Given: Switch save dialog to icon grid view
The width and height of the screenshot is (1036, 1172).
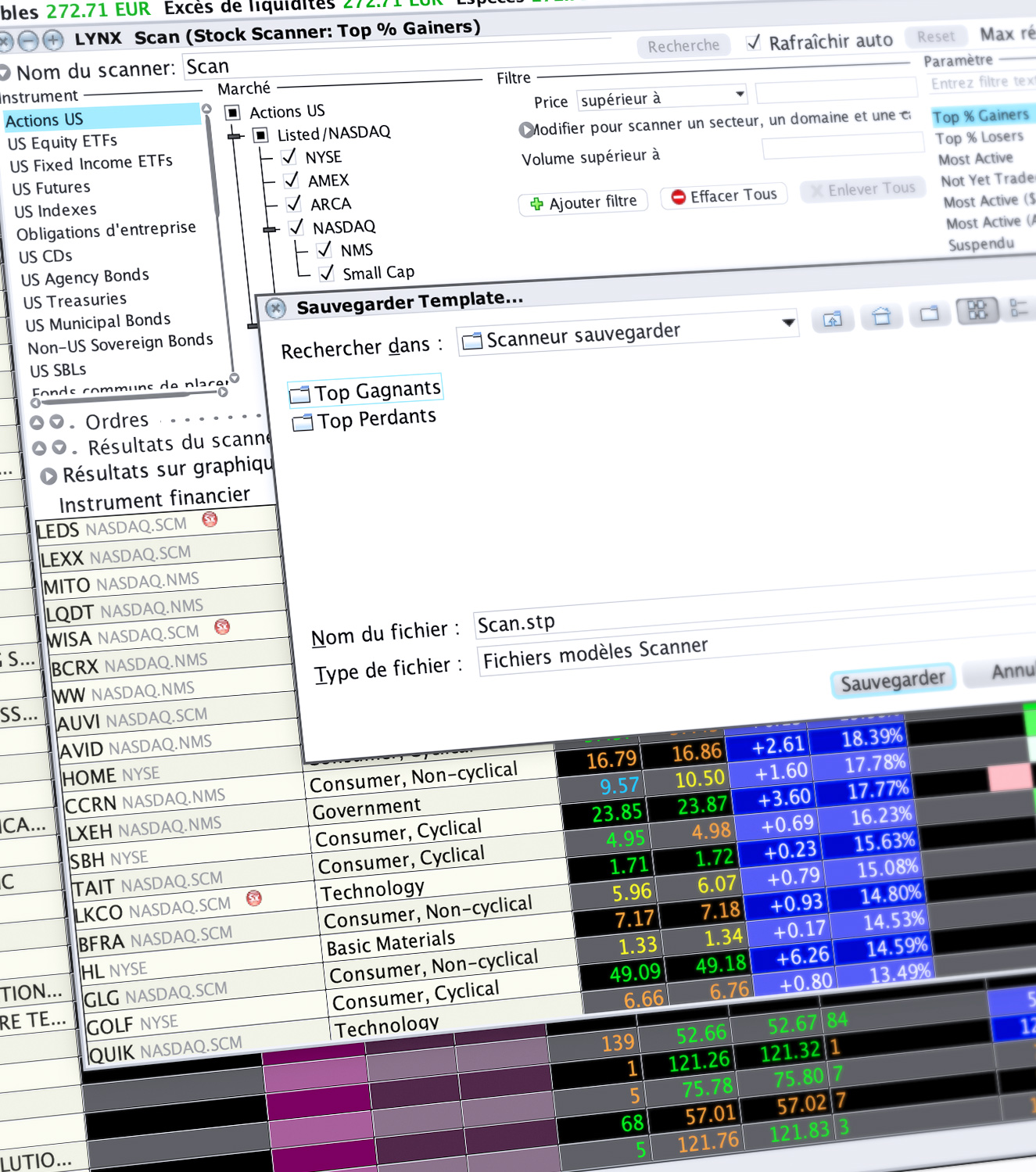Looking at the screenshot, I should [x=977, y=310].
